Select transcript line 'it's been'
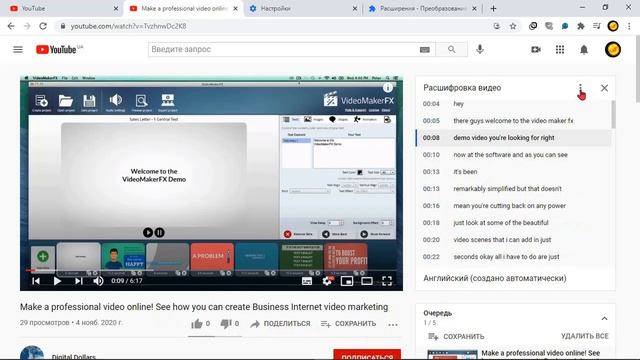This screenshot has width=640, height=360. coord(513,172)
